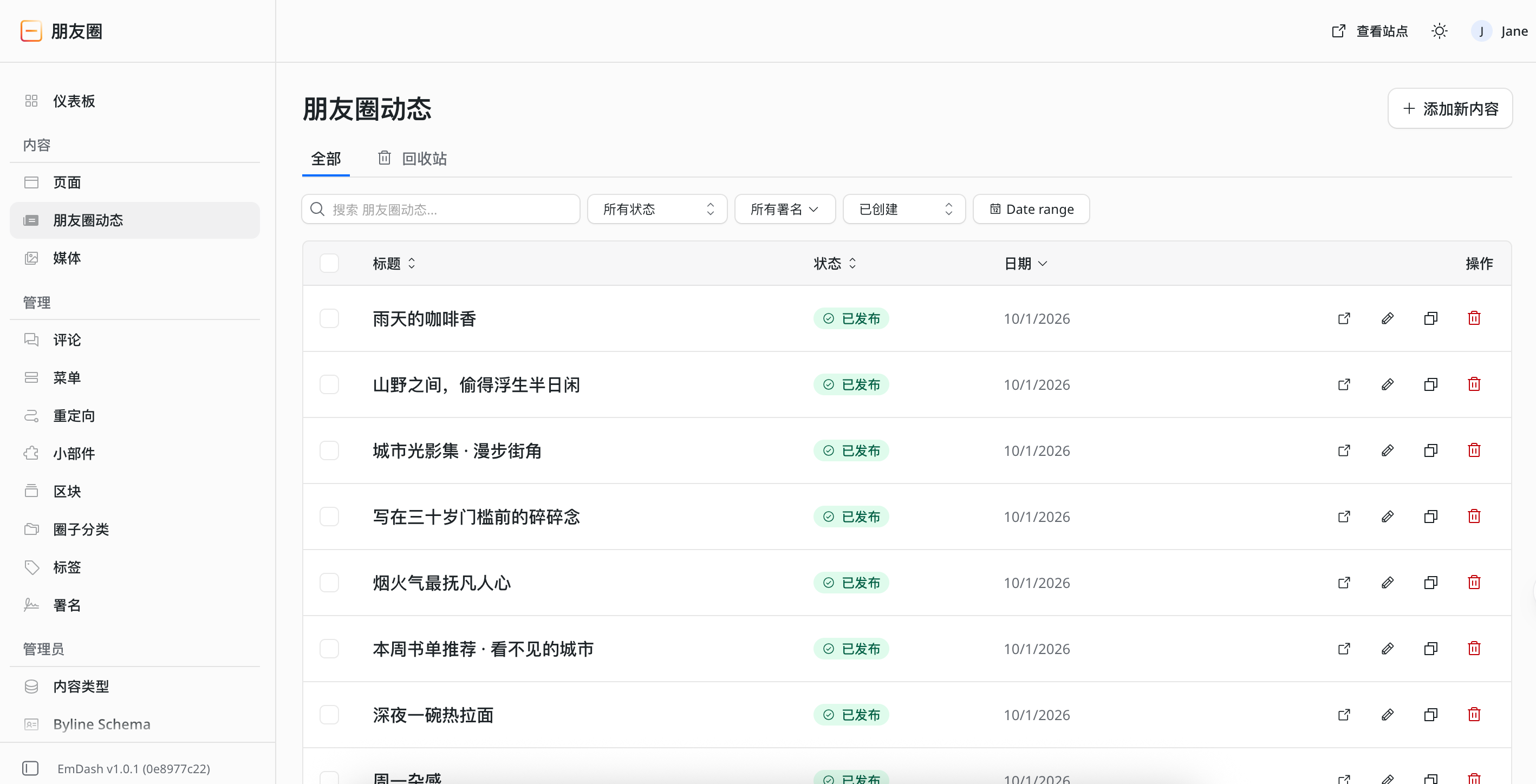Click Jane's avatar icon
This screenshot has width=1536, height=784.
tap(1481, 31)
